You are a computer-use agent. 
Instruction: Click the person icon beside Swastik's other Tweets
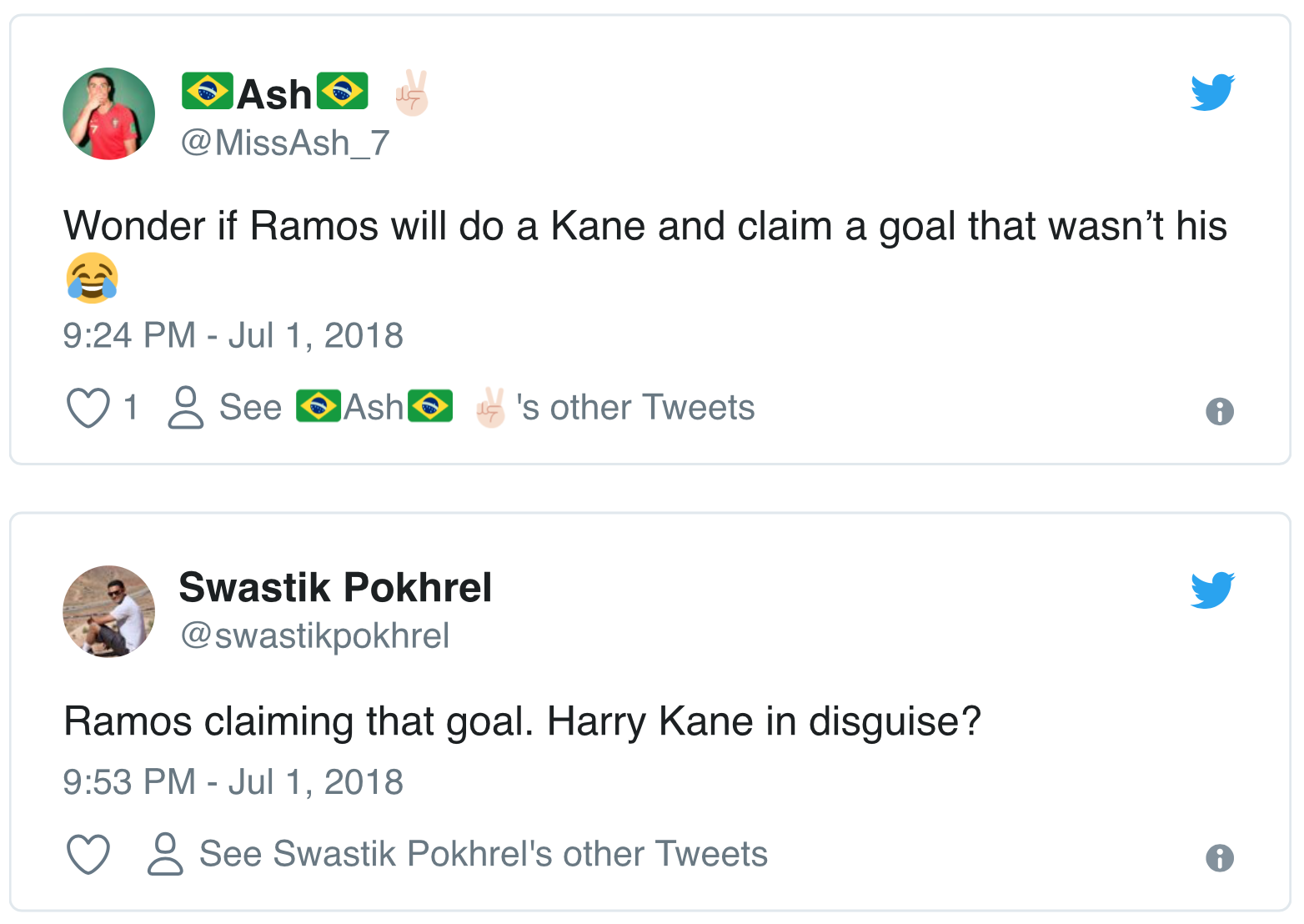point(165,854)
